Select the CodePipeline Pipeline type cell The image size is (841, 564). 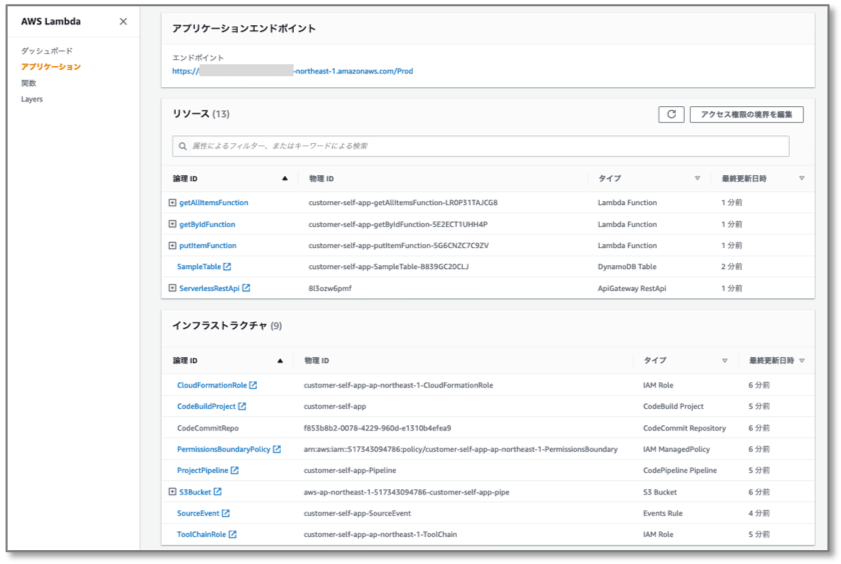(680, 470)
